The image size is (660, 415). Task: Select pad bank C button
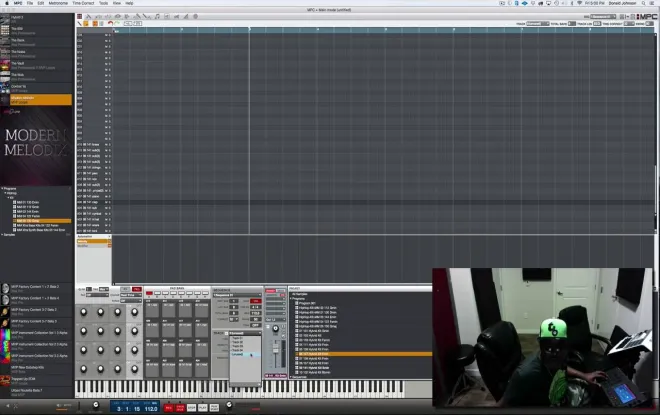[165, 293]
